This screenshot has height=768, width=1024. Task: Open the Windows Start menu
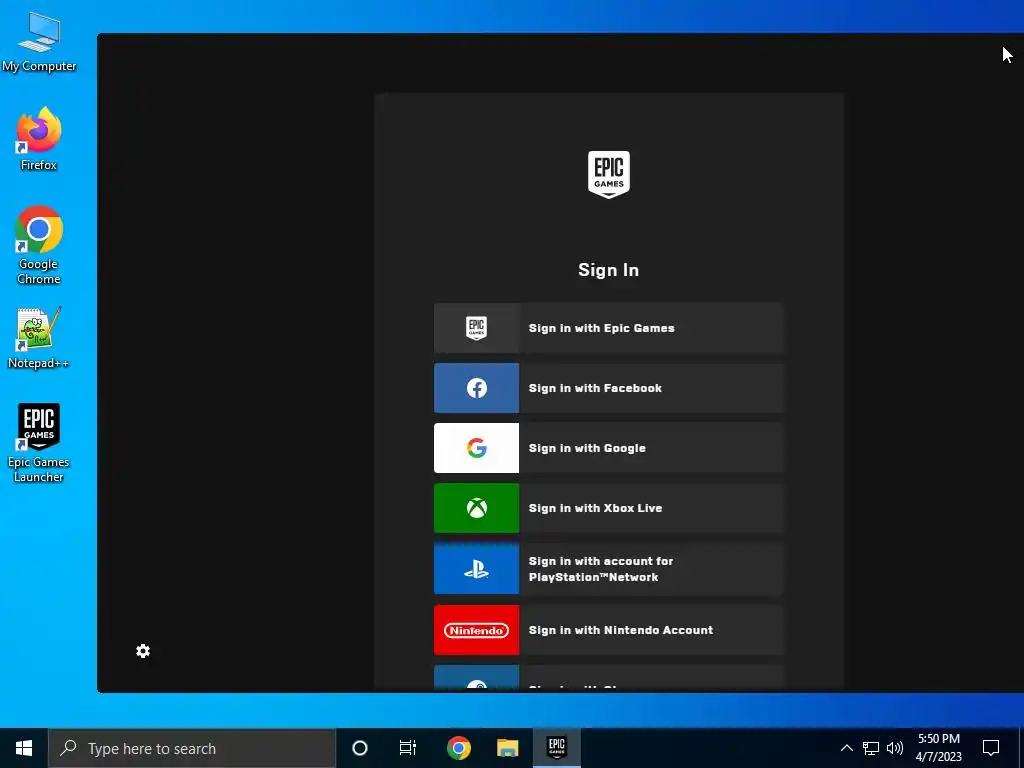[x=24, y=748]
